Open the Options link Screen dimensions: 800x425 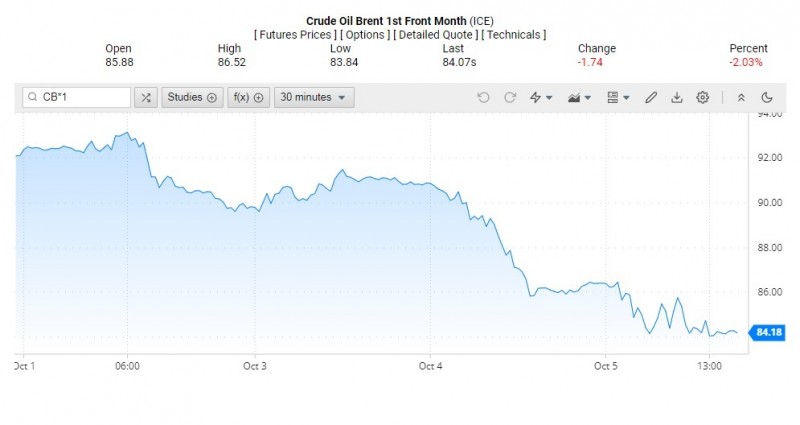pyautogui.click(x=366, y=35)
